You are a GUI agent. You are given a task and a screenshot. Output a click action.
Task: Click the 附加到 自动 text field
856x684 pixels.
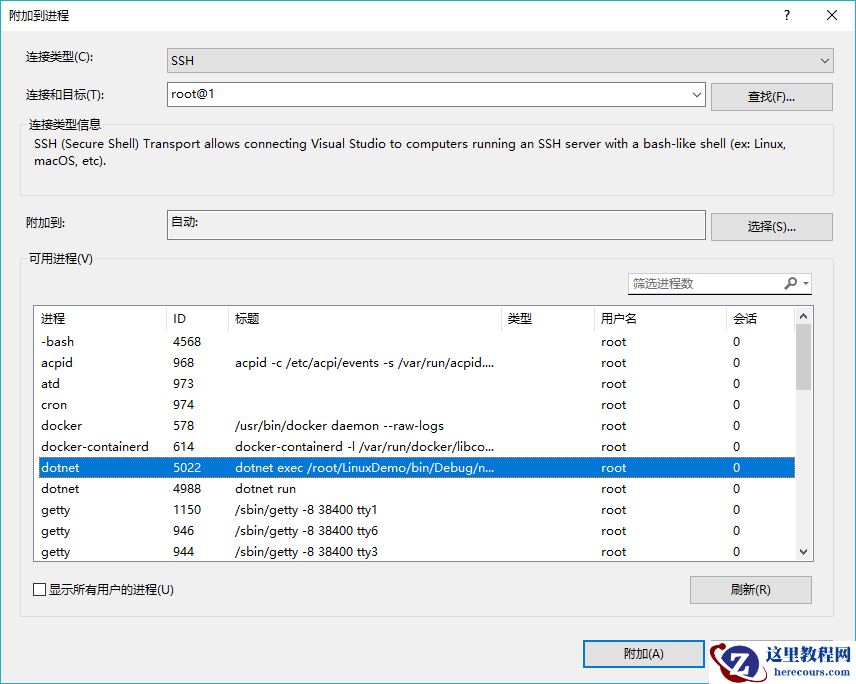436,225
